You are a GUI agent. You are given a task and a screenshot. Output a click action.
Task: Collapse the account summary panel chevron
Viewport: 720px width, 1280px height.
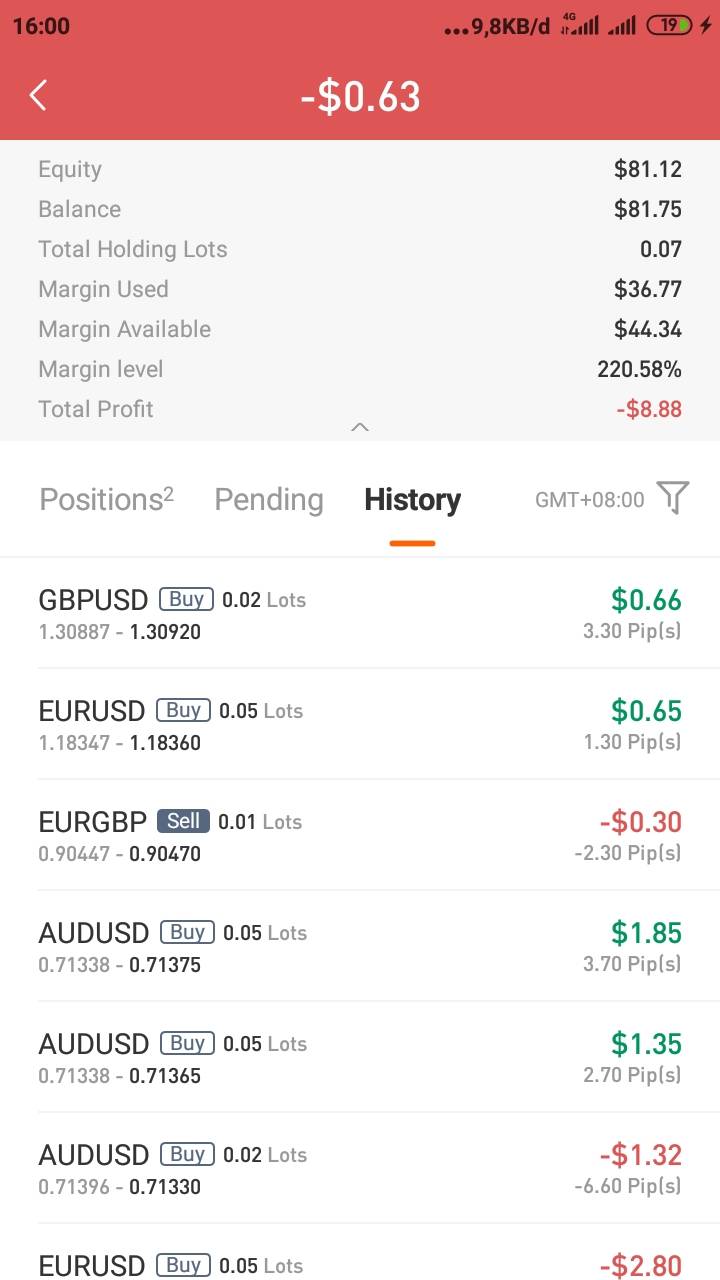360,427
